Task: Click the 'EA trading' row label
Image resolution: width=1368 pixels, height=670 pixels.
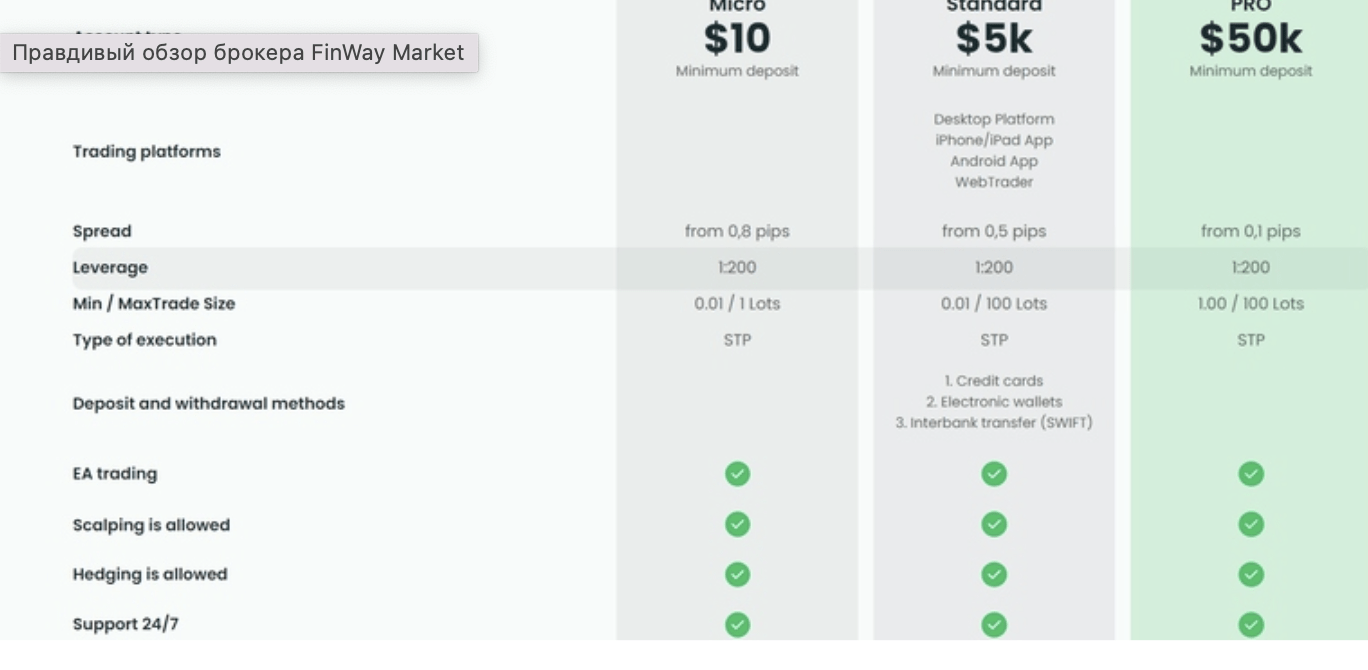Action: point(114,474)
